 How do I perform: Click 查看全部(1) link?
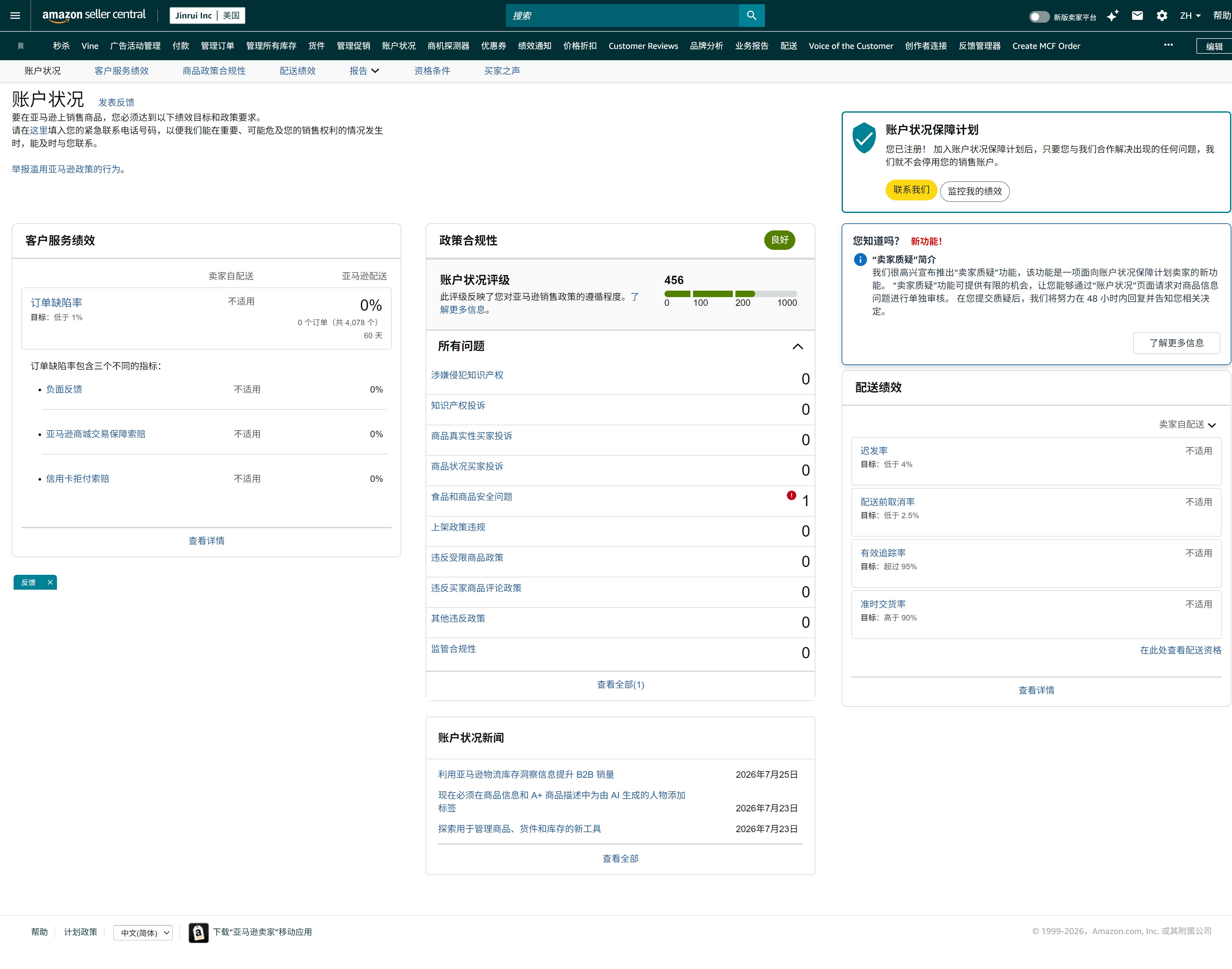tap(620, 684)
